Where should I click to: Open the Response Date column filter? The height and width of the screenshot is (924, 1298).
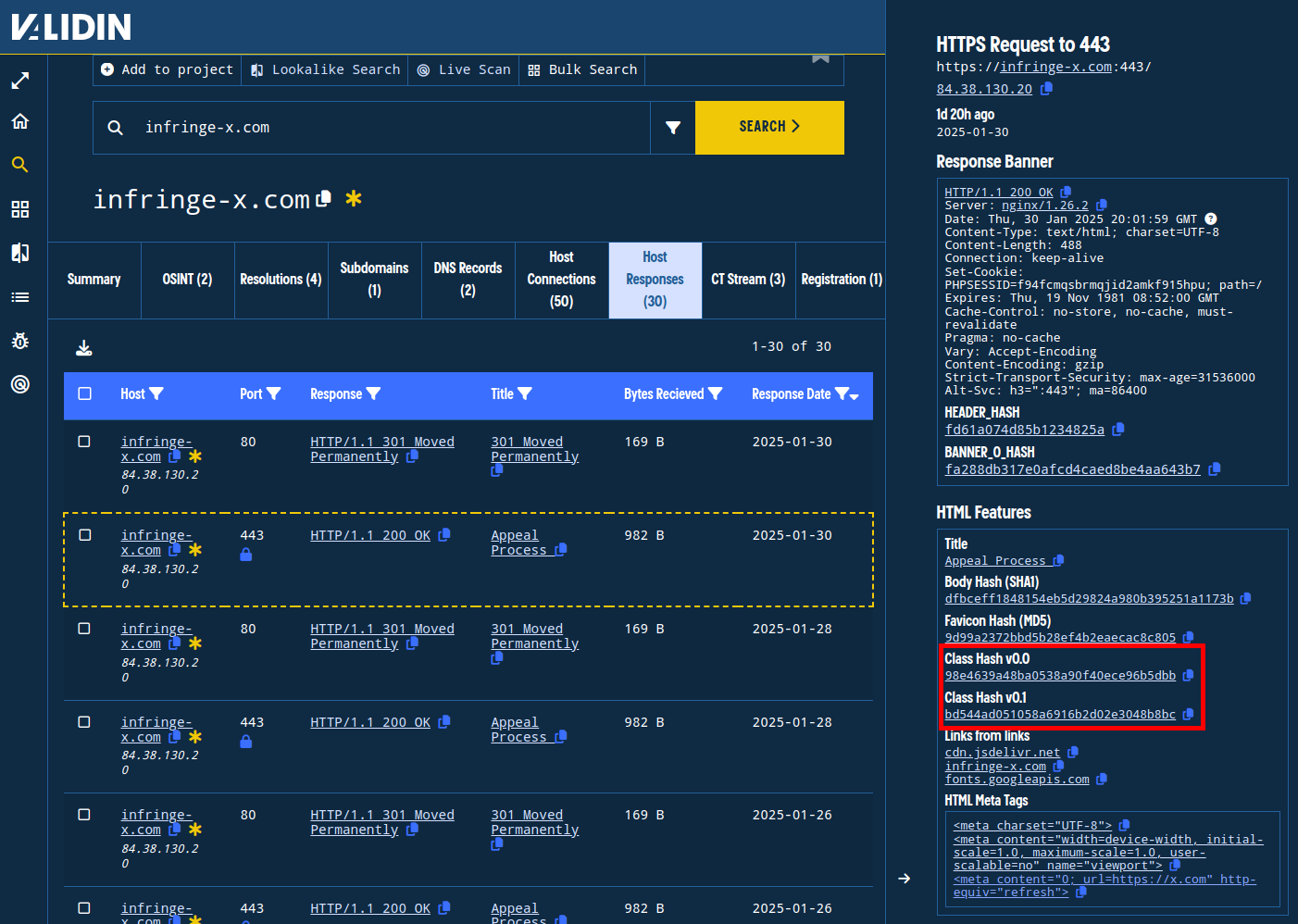pos(842,393)
